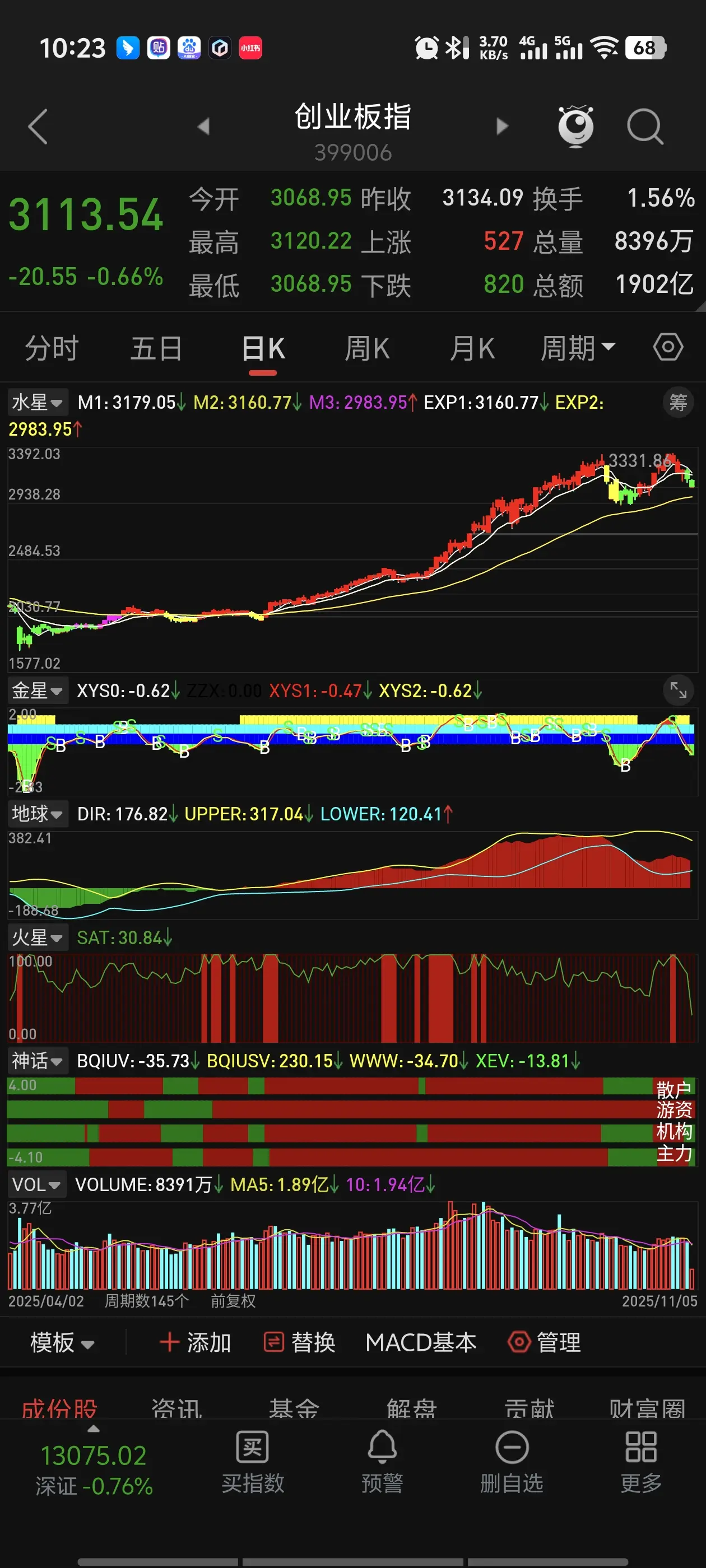
Task: Open VOL indicator dropdown
Action: (x=36, y=1184)
